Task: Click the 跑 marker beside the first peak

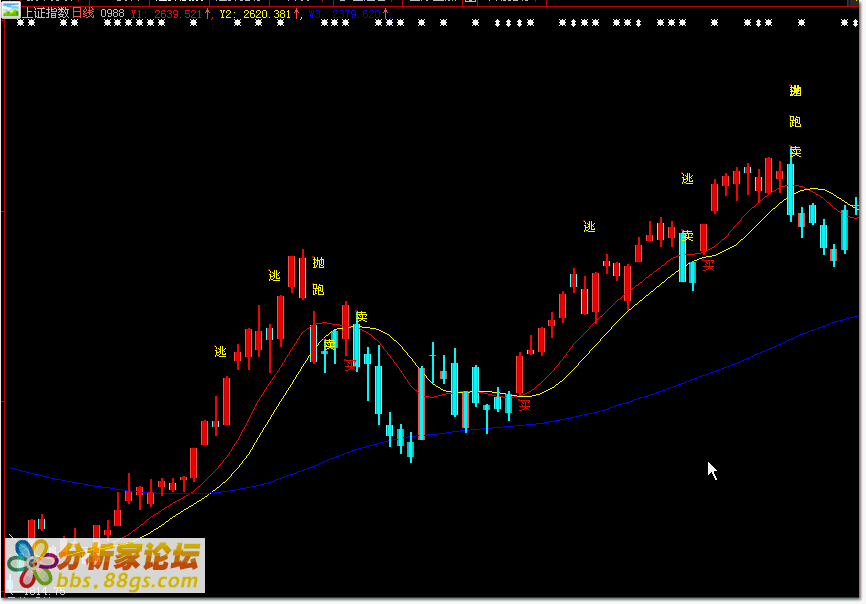Action: pyautogui.click(x=318, y=289)
